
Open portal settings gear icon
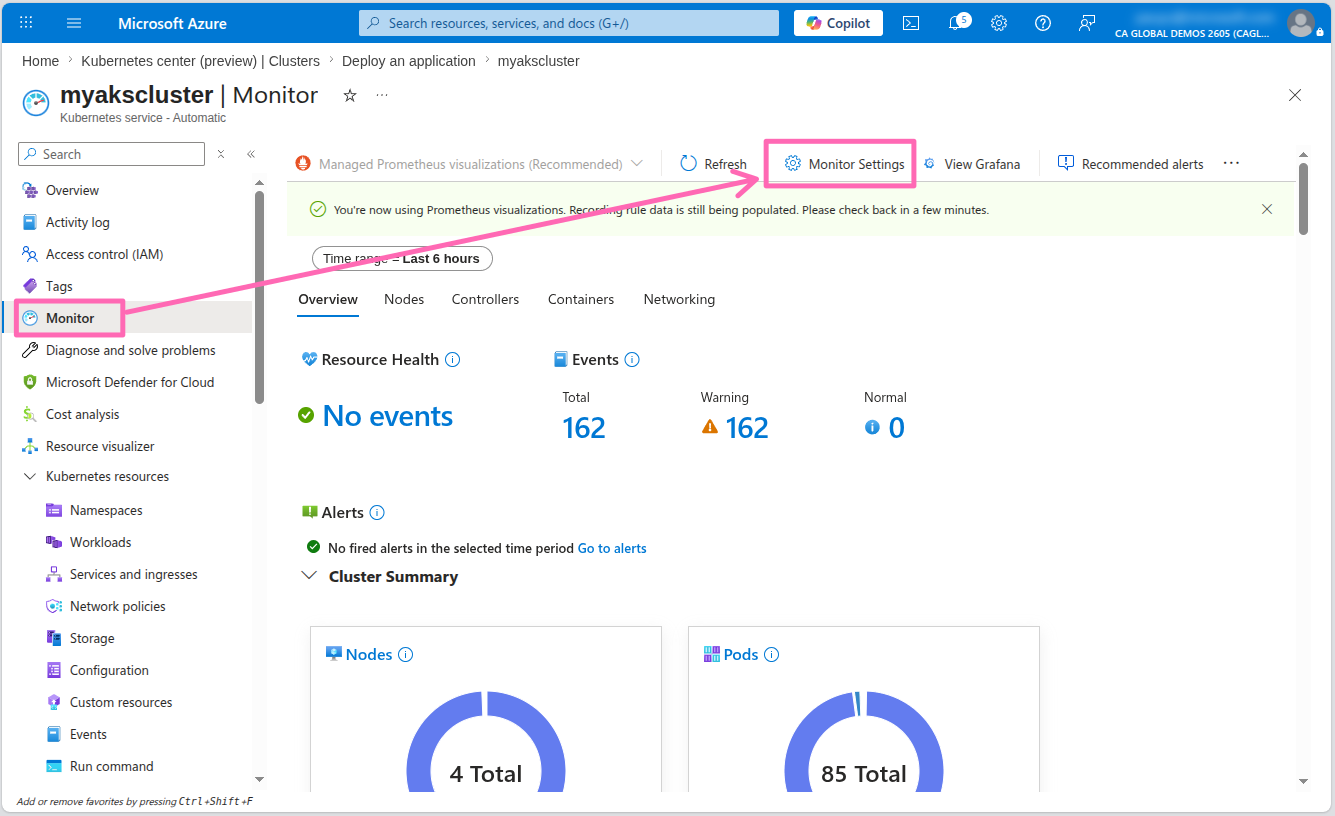pos(999,23)
